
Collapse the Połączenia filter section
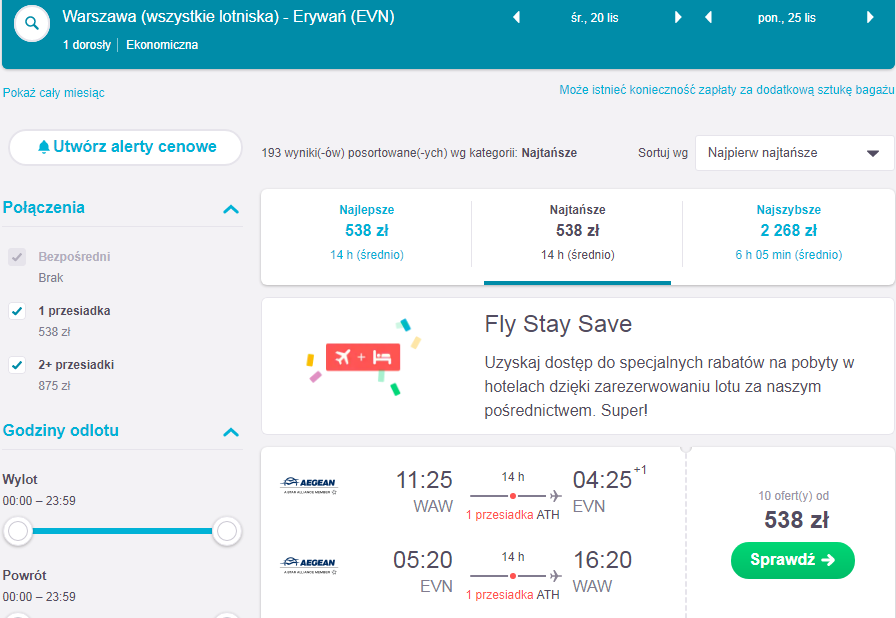[231, 209]
